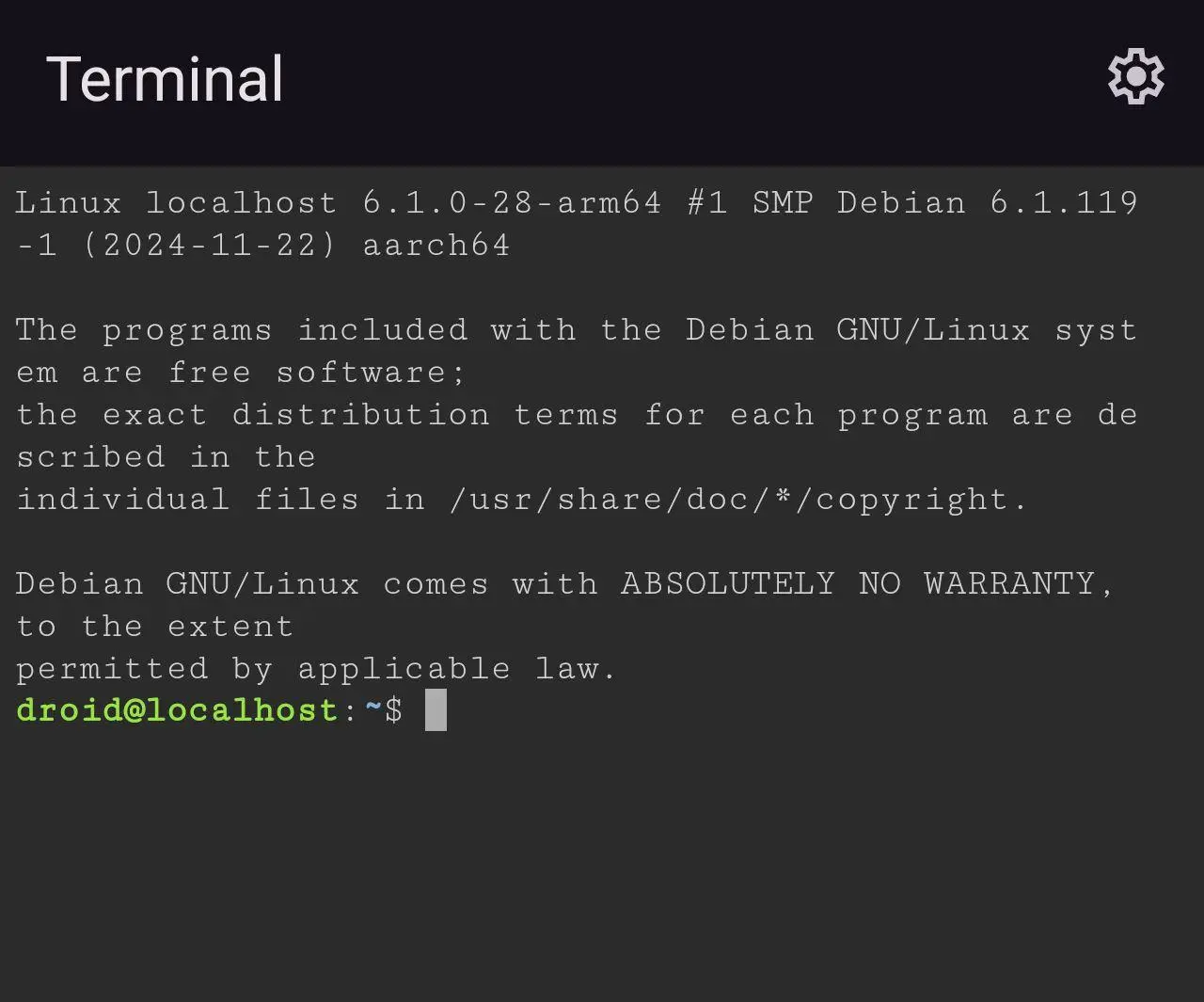Click 'permitted by applicable law.' line

coord(316,669)
